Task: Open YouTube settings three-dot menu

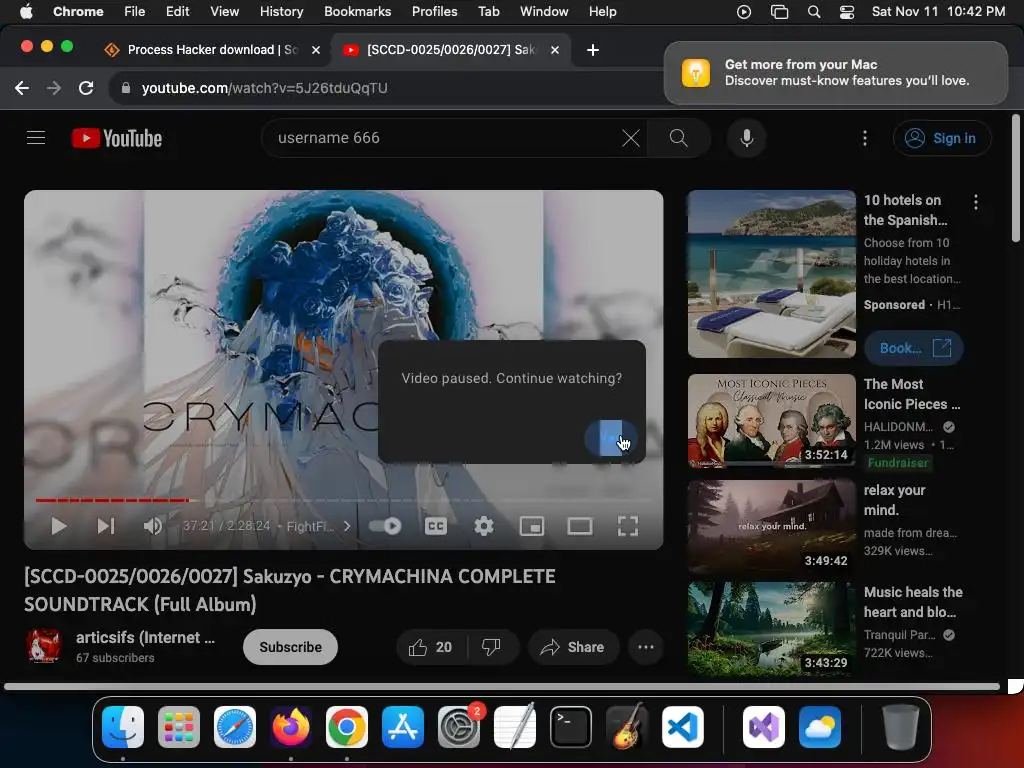Action: point(865,138)
